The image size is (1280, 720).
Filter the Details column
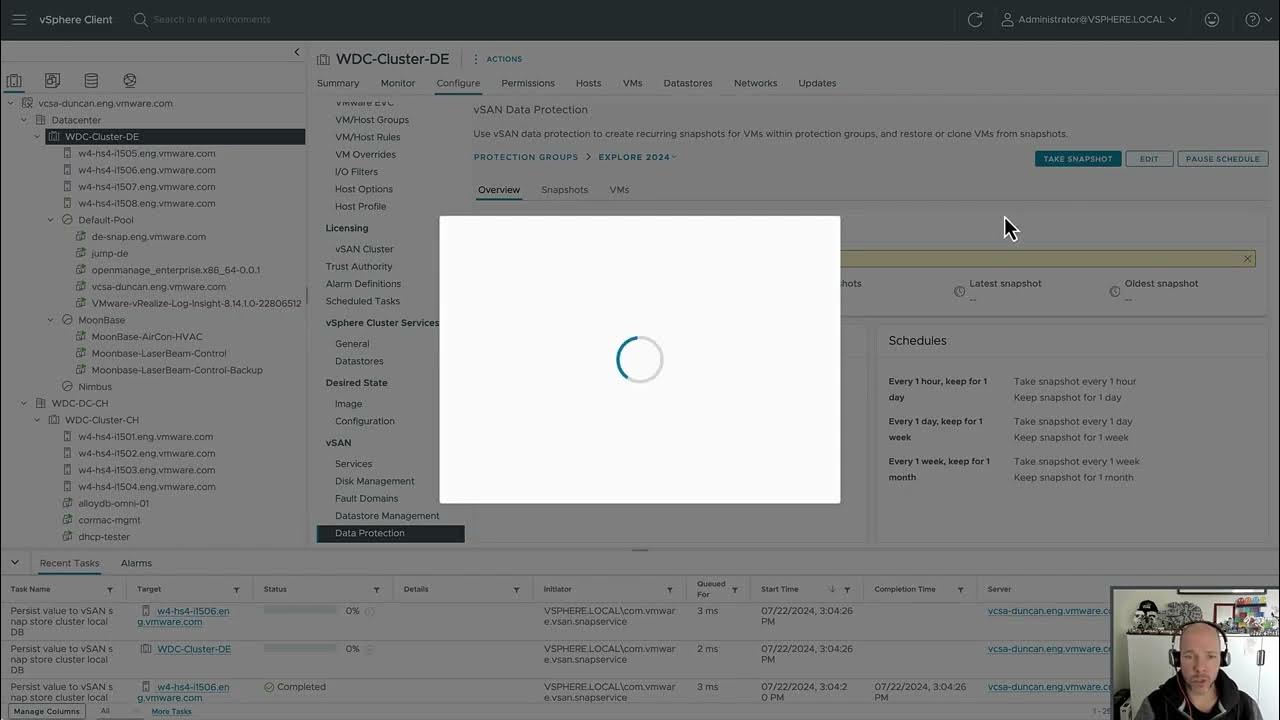click(516, 590)
